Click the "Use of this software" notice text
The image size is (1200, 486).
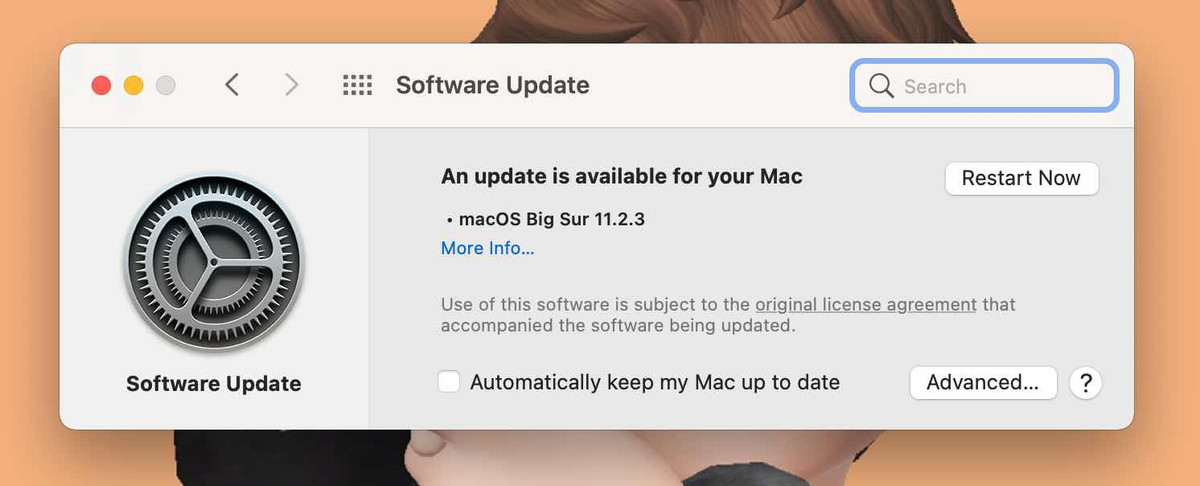point(596,305)
